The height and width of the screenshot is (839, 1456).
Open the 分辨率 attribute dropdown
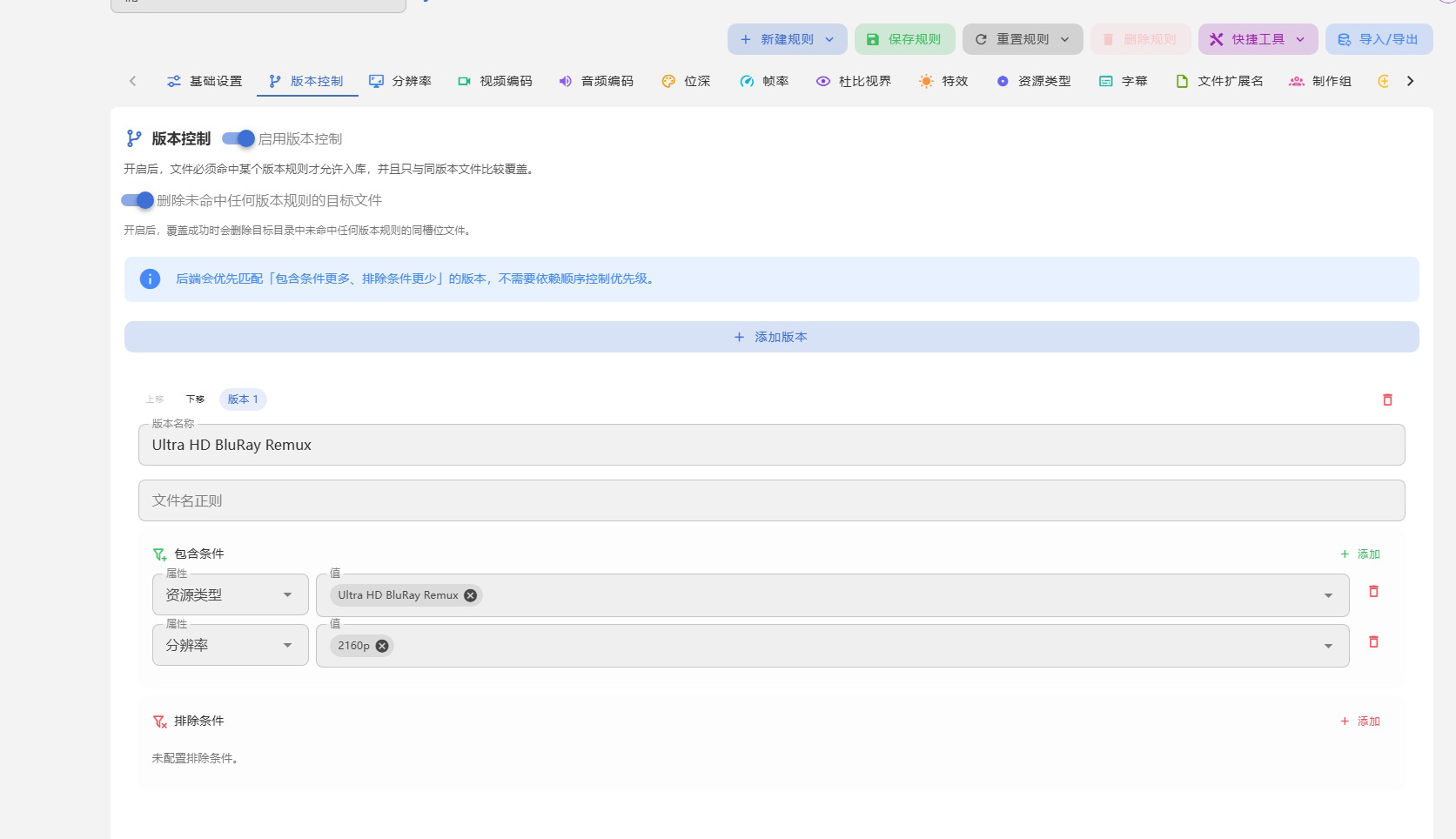click(x=231, y=646)
